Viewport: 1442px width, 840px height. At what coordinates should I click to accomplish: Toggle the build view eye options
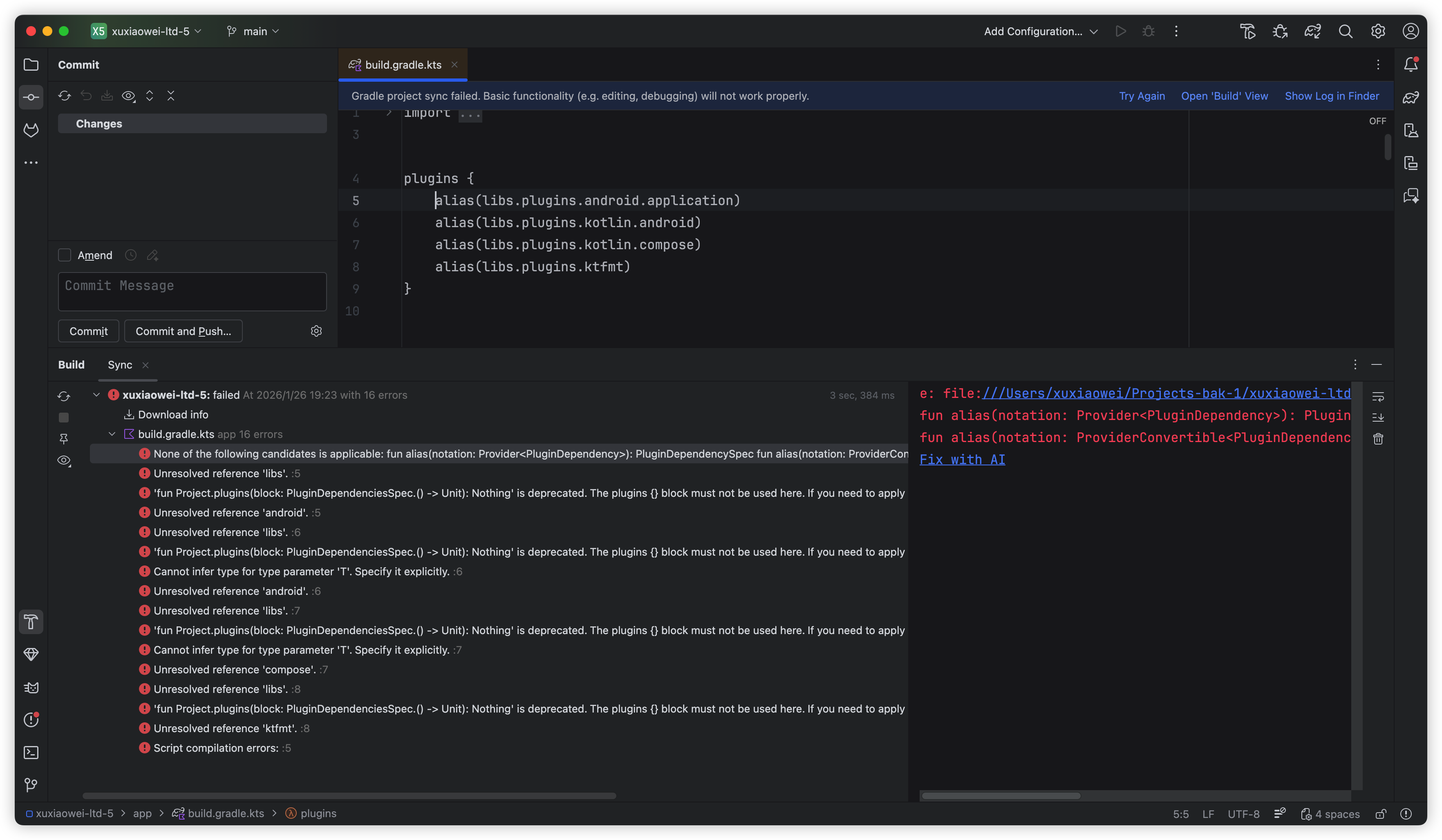click(64, 461)
